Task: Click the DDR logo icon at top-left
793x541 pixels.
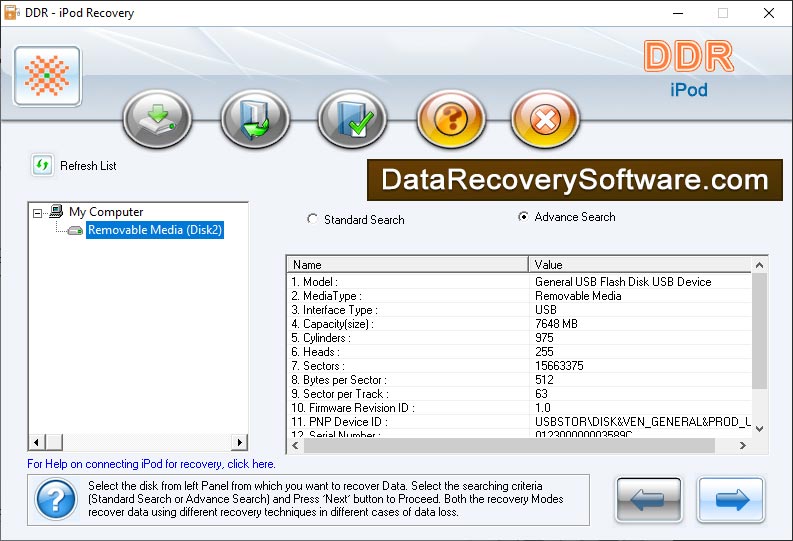Action: pos(47,76)
